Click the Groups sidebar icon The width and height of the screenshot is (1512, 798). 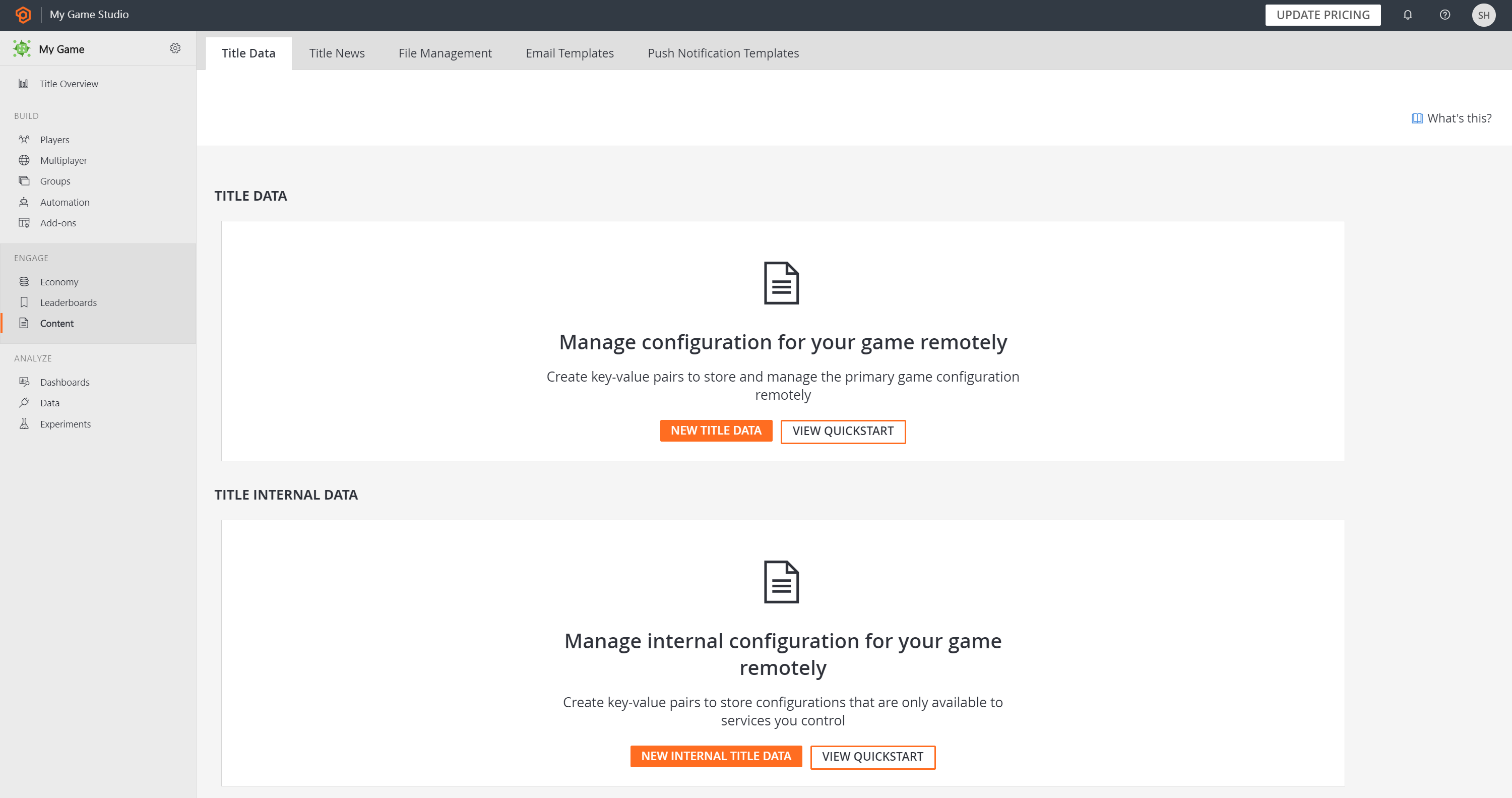click(24, 181)
